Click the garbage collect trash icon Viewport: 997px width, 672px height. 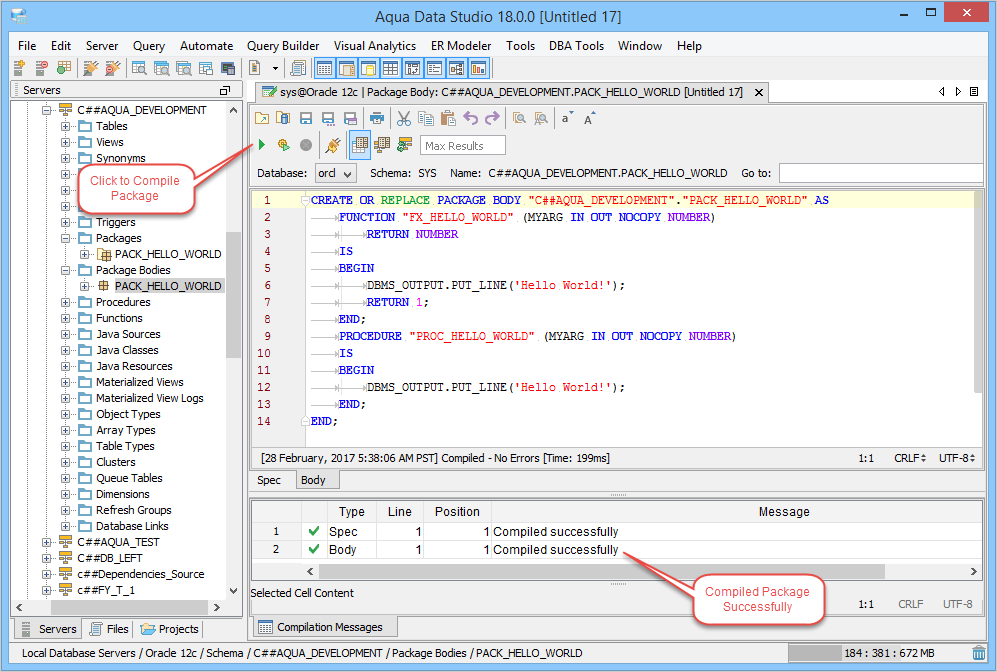pos(978,653)
